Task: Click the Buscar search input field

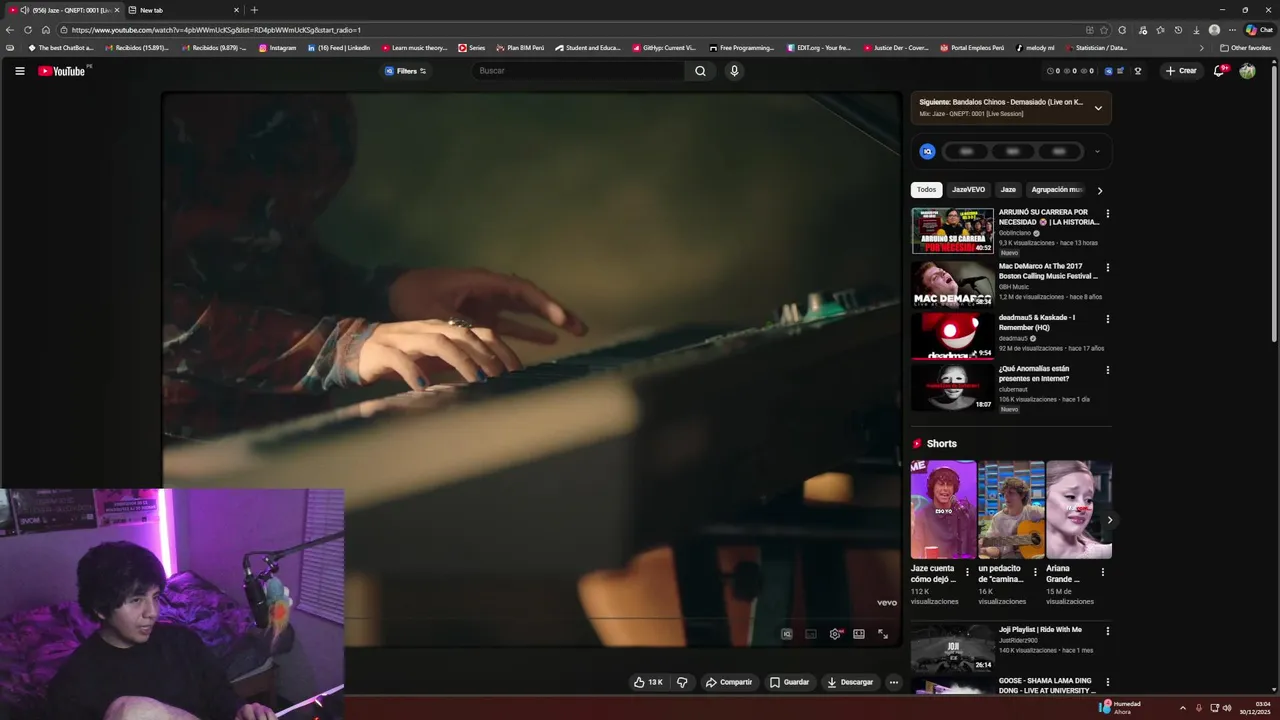Action: point(579,71)
